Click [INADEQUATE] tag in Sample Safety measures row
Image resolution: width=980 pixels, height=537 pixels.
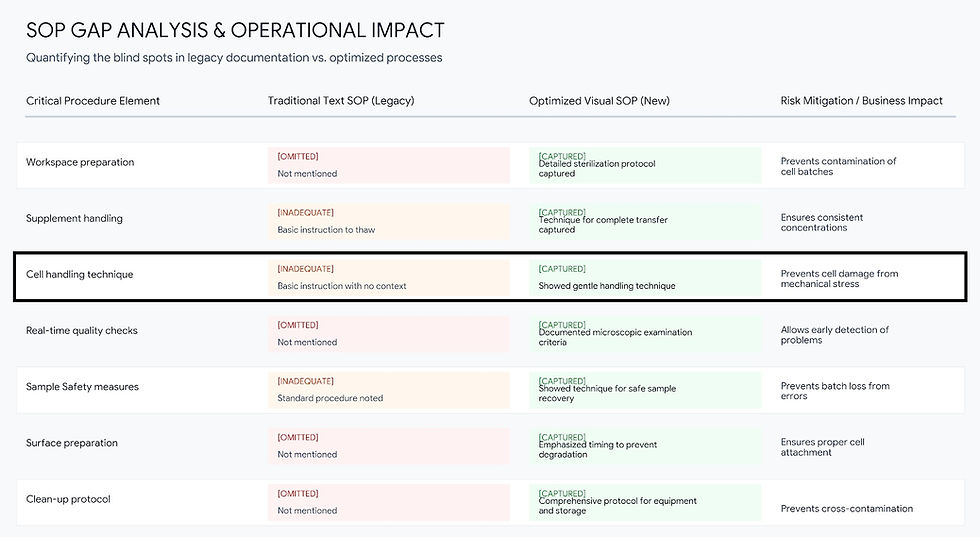pyautogui.click(x=305, y=381)
